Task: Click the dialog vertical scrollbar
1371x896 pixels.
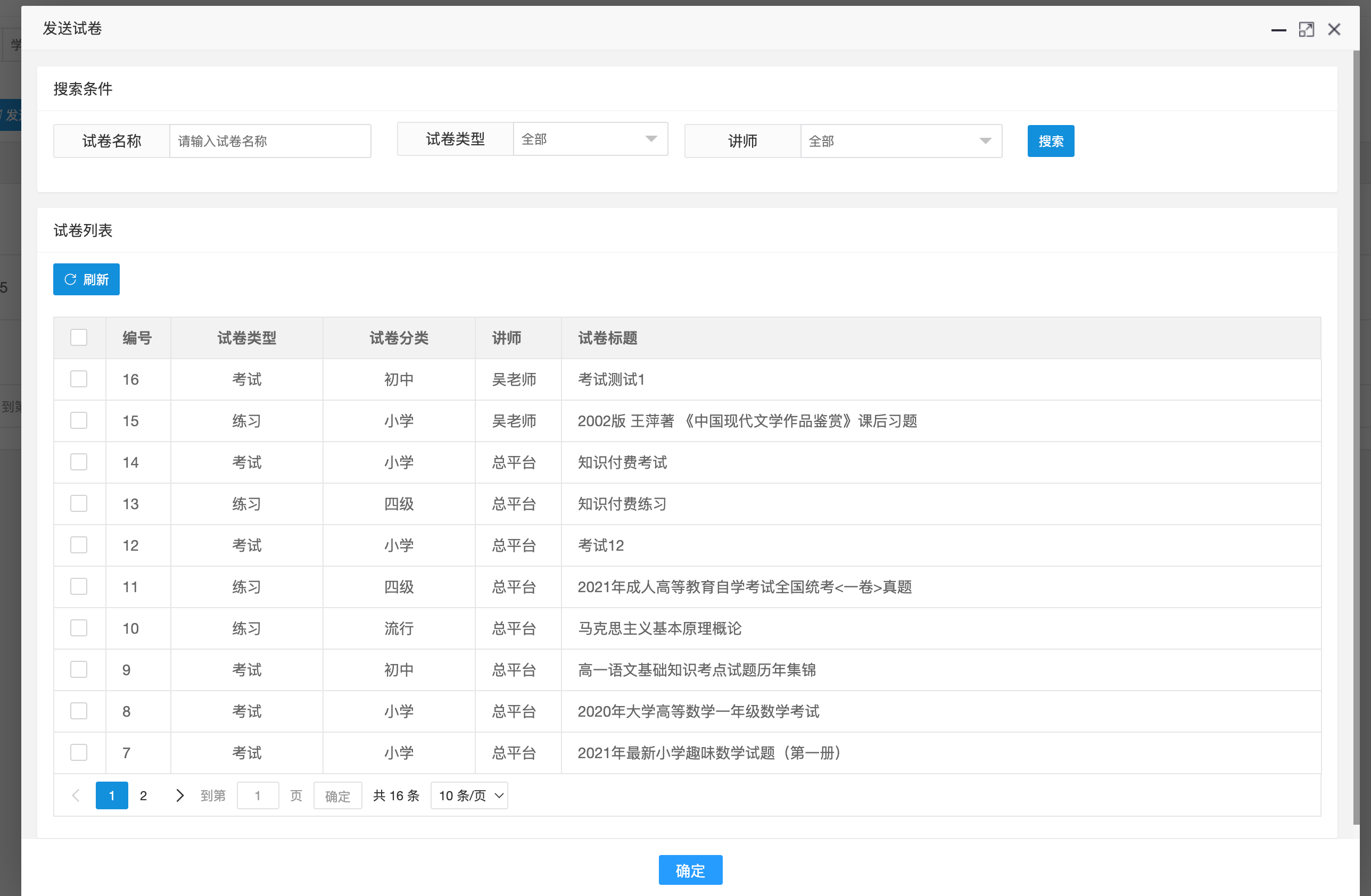Action: 1356,438
